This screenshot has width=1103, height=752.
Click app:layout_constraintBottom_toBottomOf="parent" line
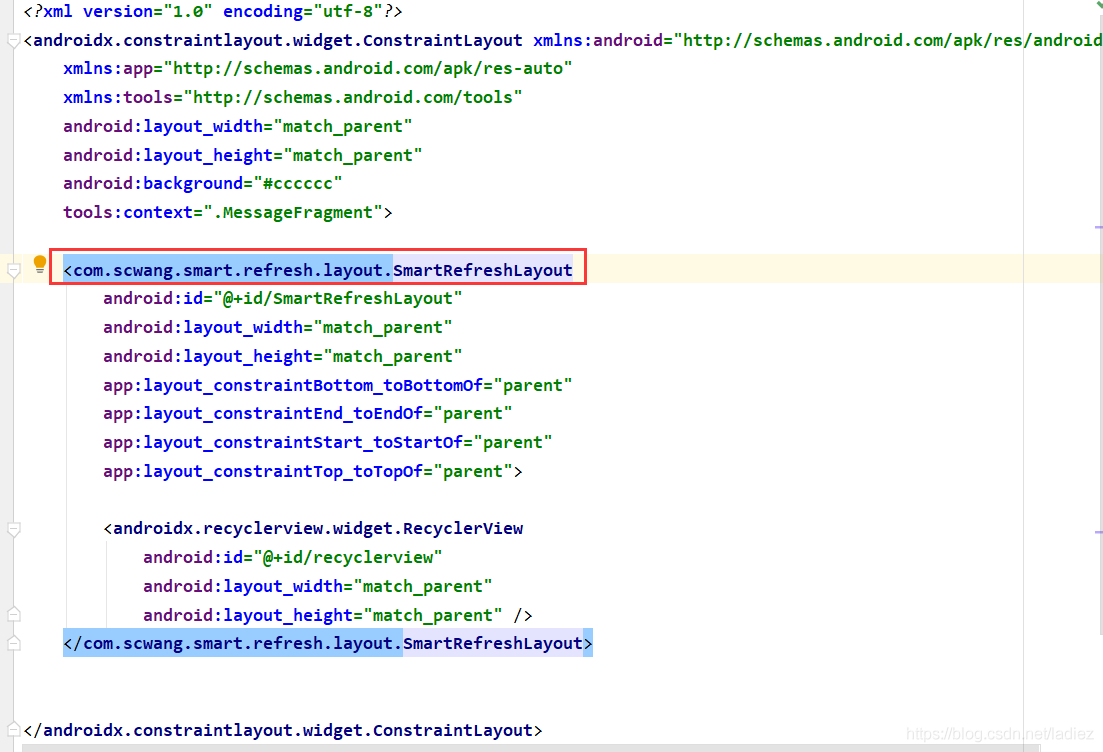tap(338, 385)
